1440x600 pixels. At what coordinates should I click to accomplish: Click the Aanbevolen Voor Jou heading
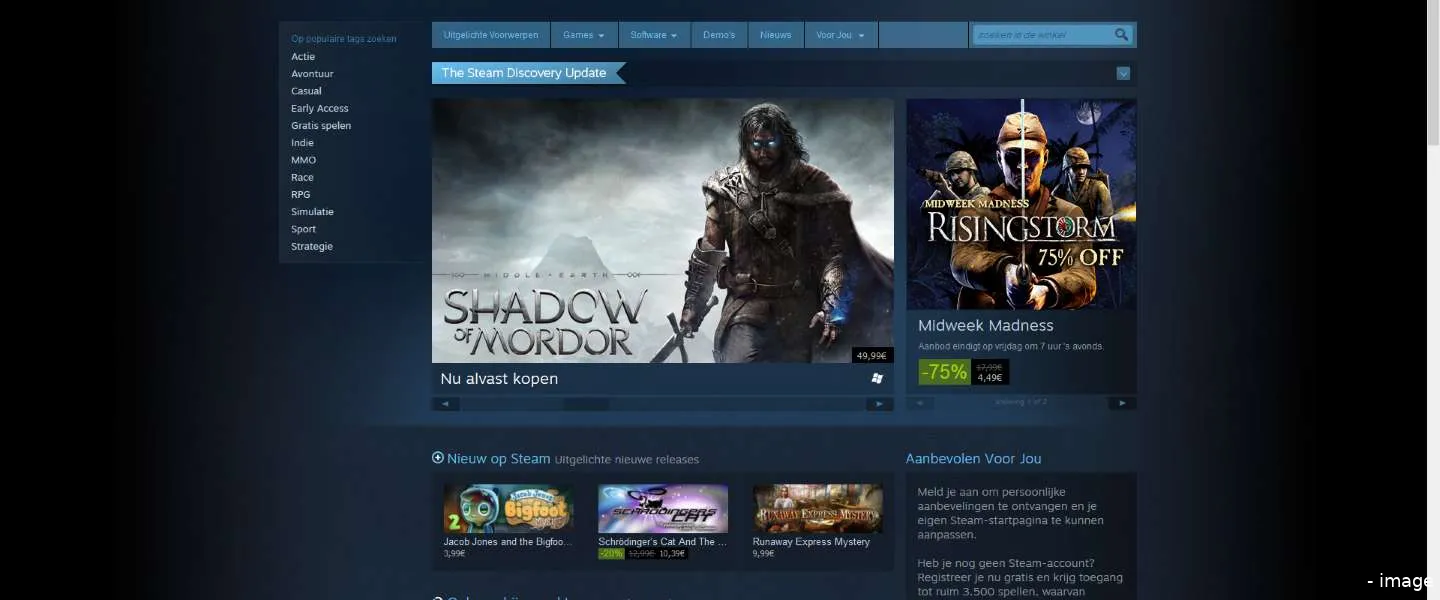973,459
